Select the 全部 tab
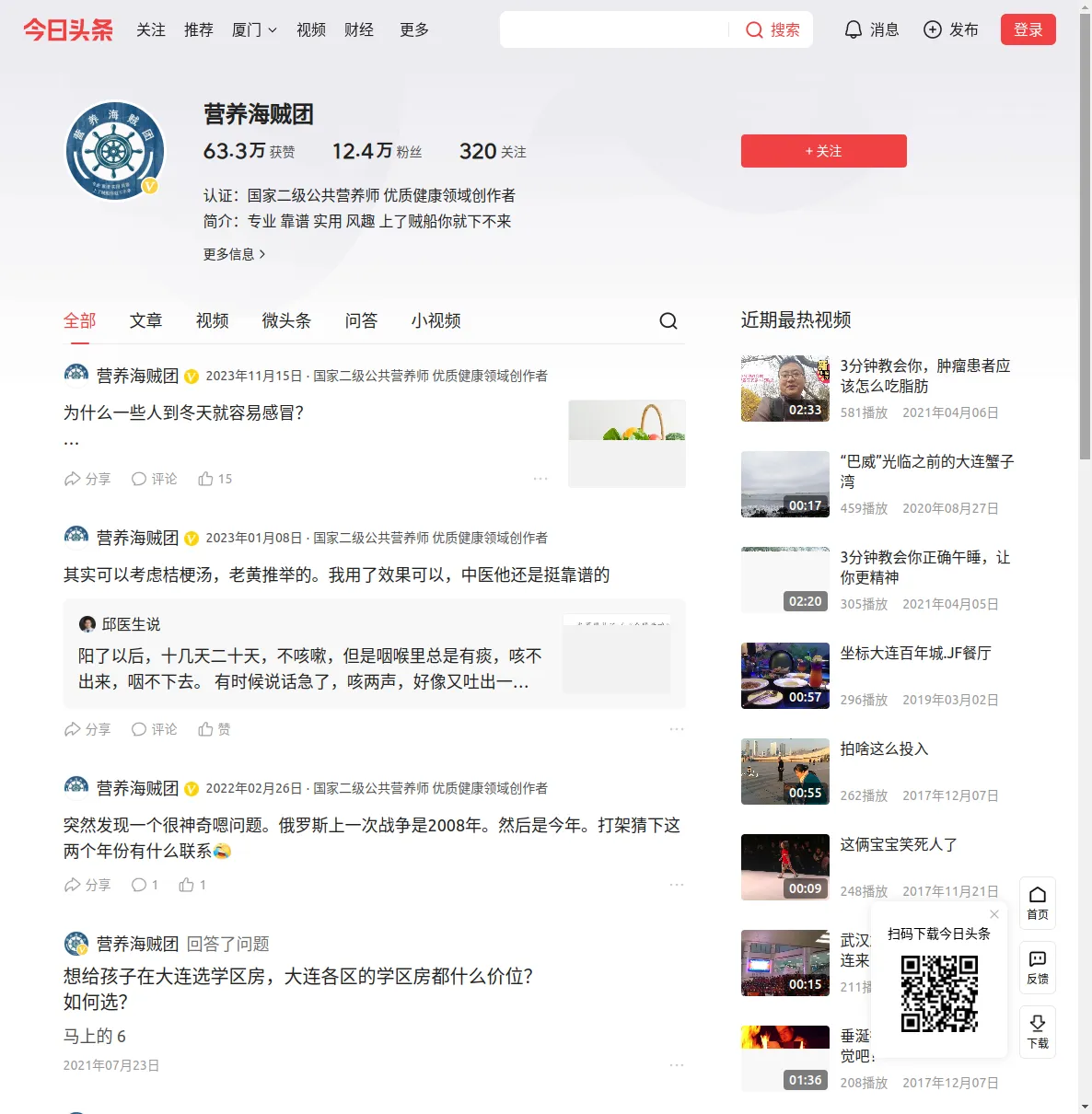Viewport: 1092px width, 1114px height. click(80, 320)
